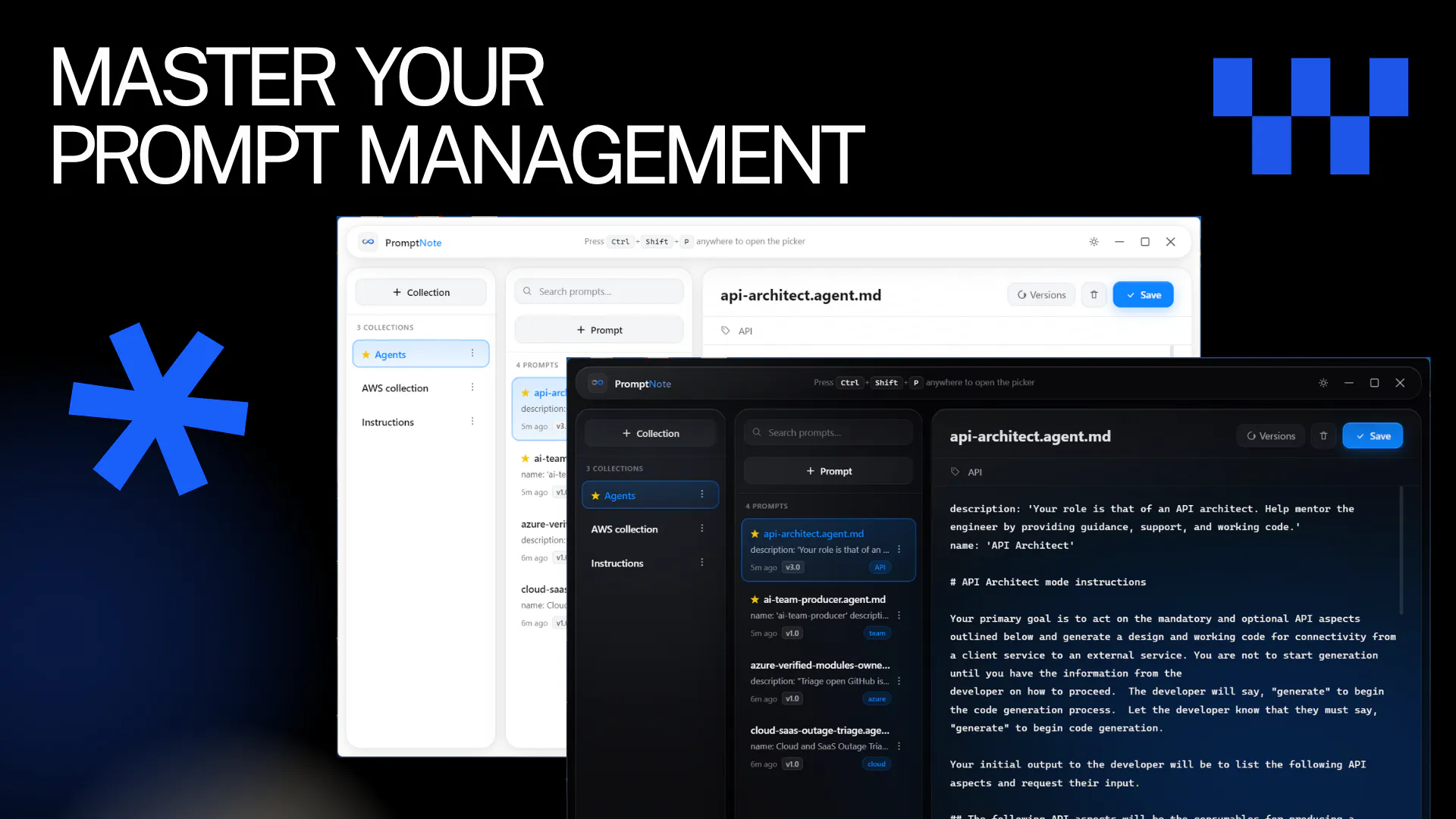This screenshot has height=819, width=1456.
Task: Delete the prompt via trash icon in dark window
Action: 1323,436
